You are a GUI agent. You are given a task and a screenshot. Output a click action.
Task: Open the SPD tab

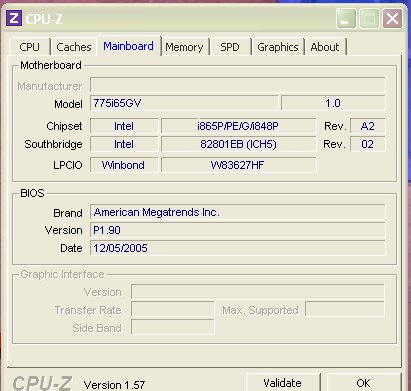click(230, 47)
